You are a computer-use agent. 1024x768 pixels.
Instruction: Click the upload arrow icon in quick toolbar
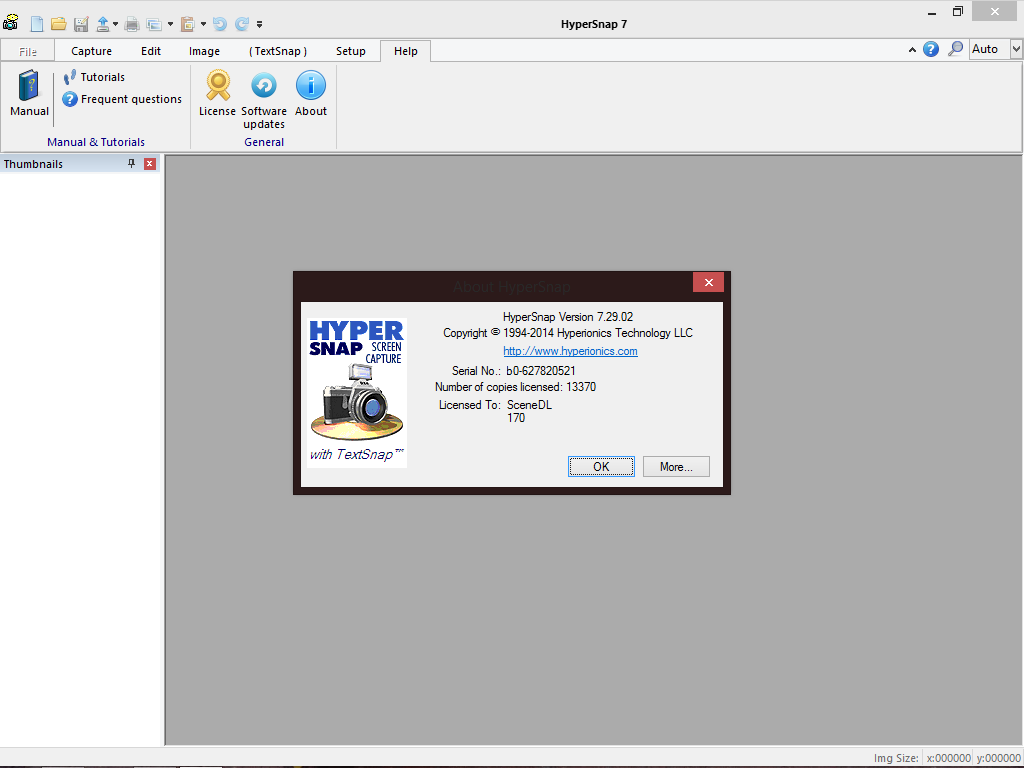[x=103, y=24]
